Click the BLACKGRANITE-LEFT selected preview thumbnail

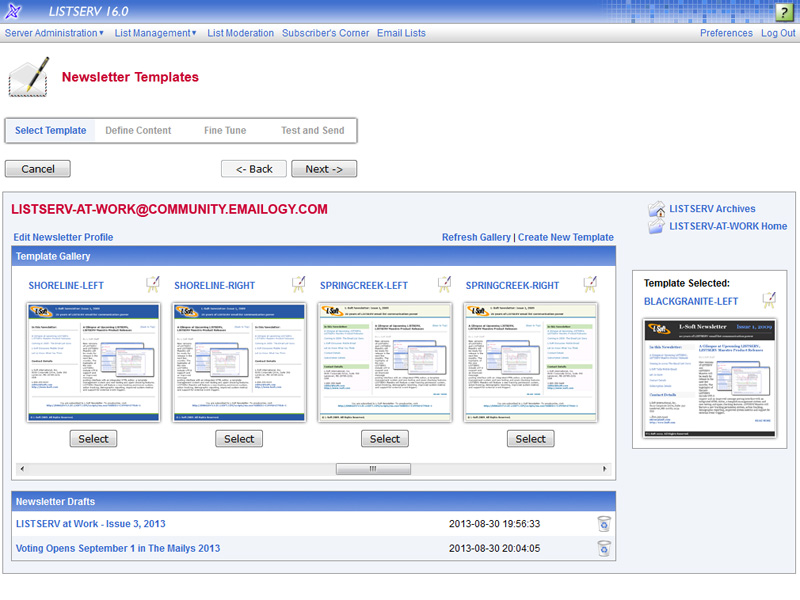pyautogui.click(x=710, y=378)
